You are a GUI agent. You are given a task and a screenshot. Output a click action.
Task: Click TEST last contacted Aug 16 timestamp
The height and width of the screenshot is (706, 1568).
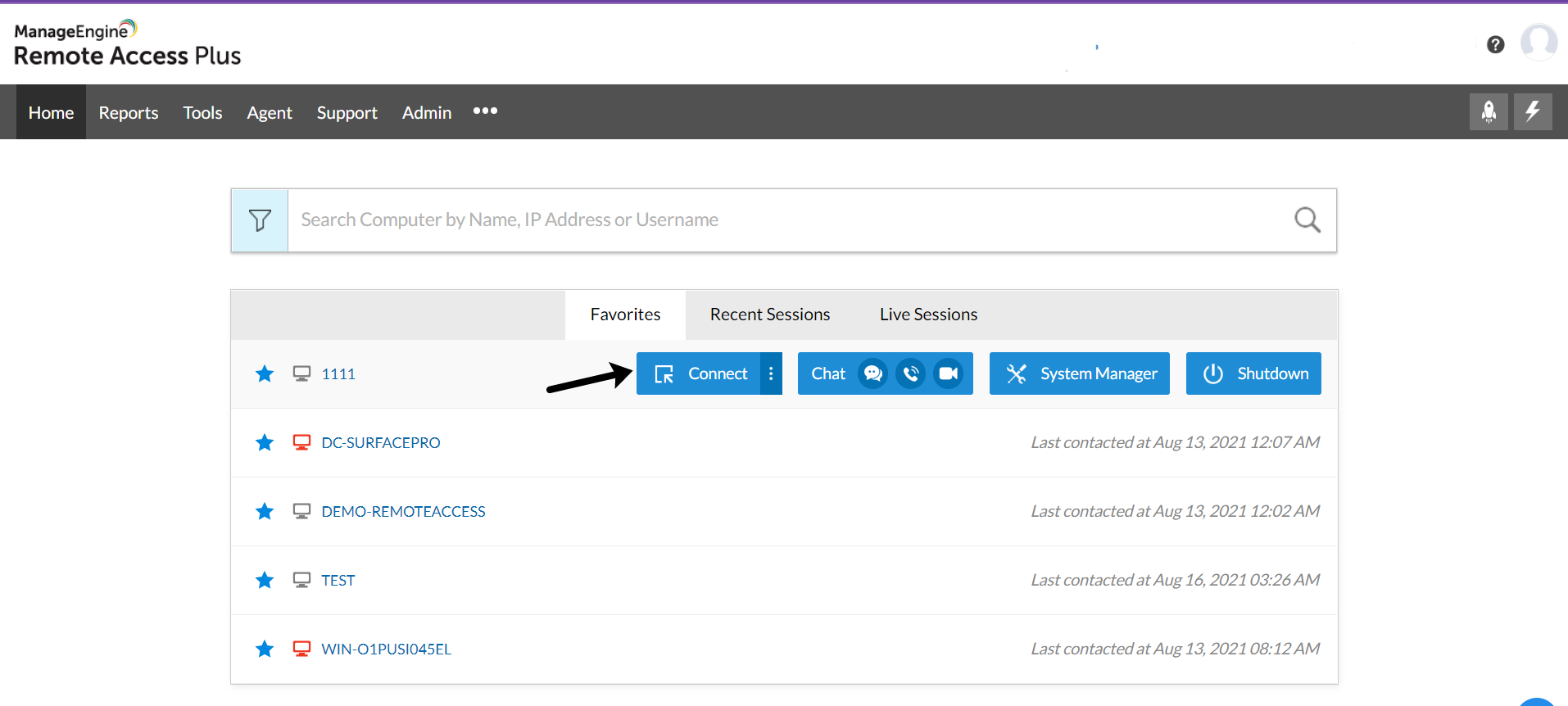click(x=1176, y=580)
